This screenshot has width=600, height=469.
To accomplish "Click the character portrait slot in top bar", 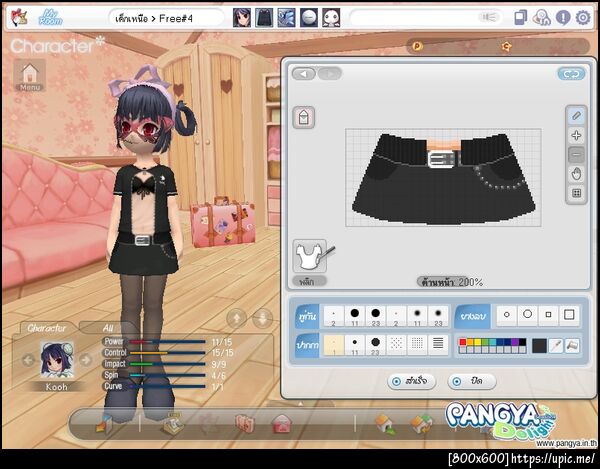I will pyautogui.click(x=242, y=18).
